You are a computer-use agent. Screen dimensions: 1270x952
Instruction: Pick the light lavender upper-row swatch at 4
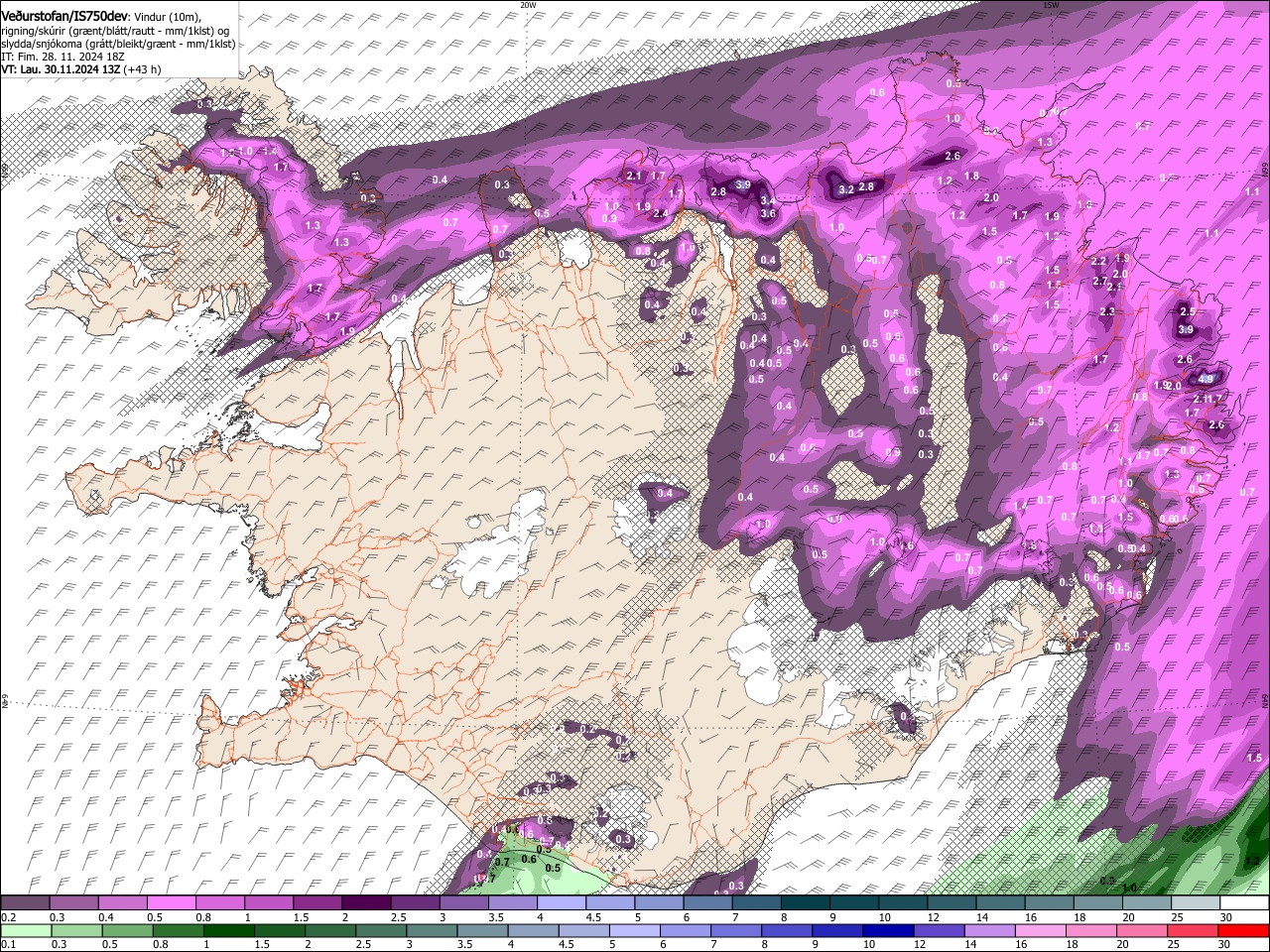coord(561,903)
